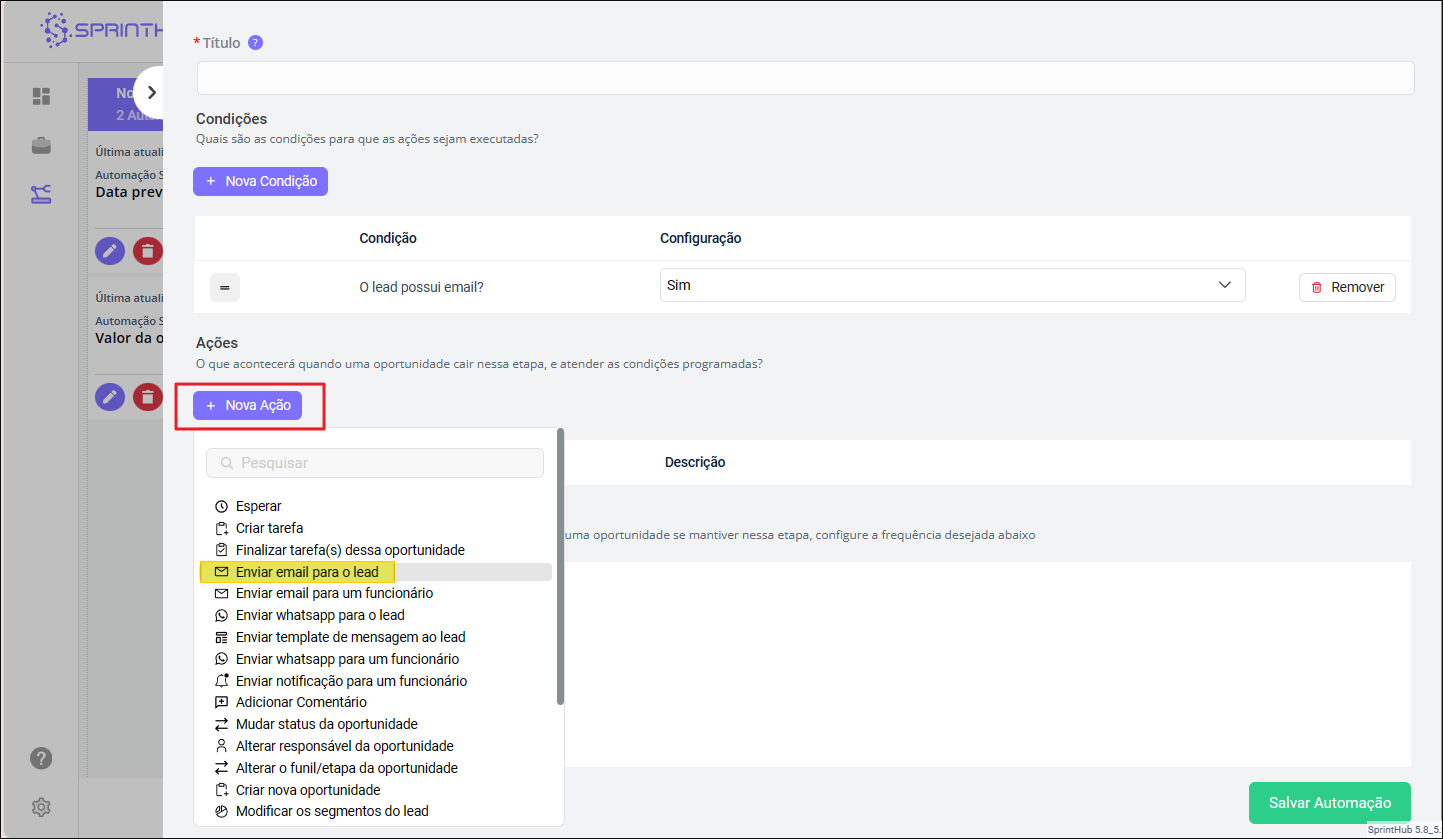Click the Nova Condição button

(x=260, y=181)
